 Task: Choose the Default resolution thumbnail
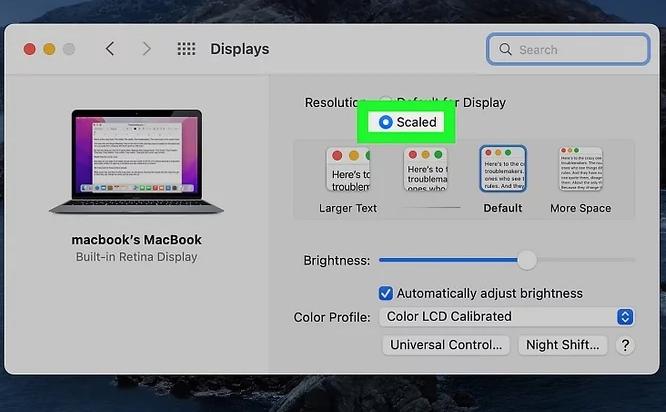[x=503, y=169]
